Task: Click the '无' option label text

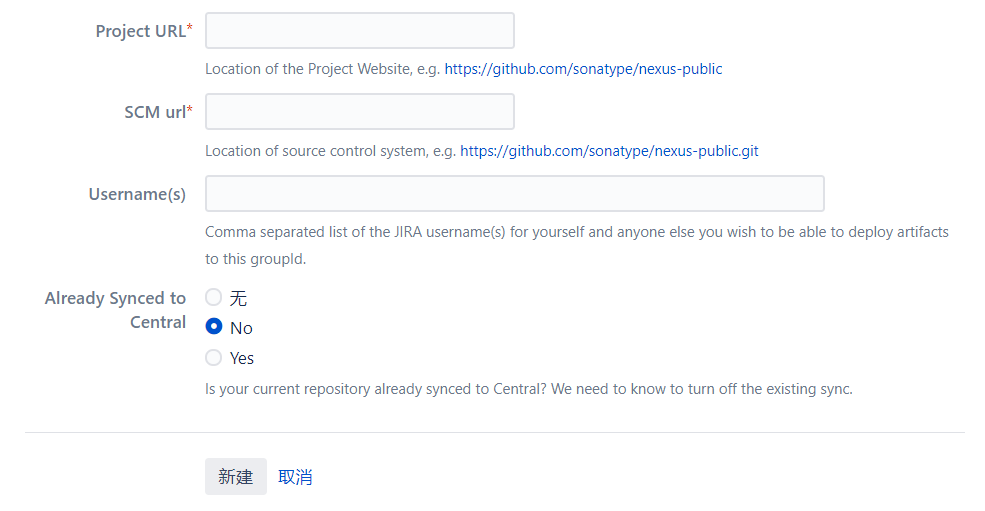Action: (238, 298)
